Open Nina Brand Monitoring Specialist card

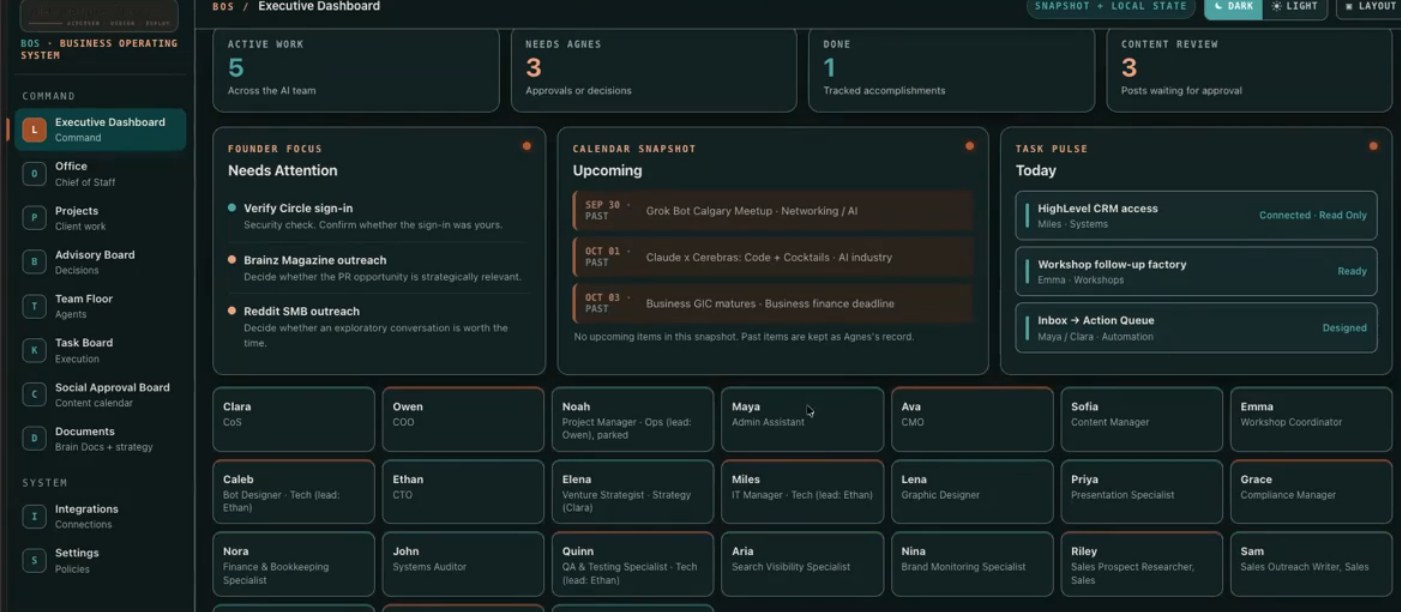(x=972, y=564)
